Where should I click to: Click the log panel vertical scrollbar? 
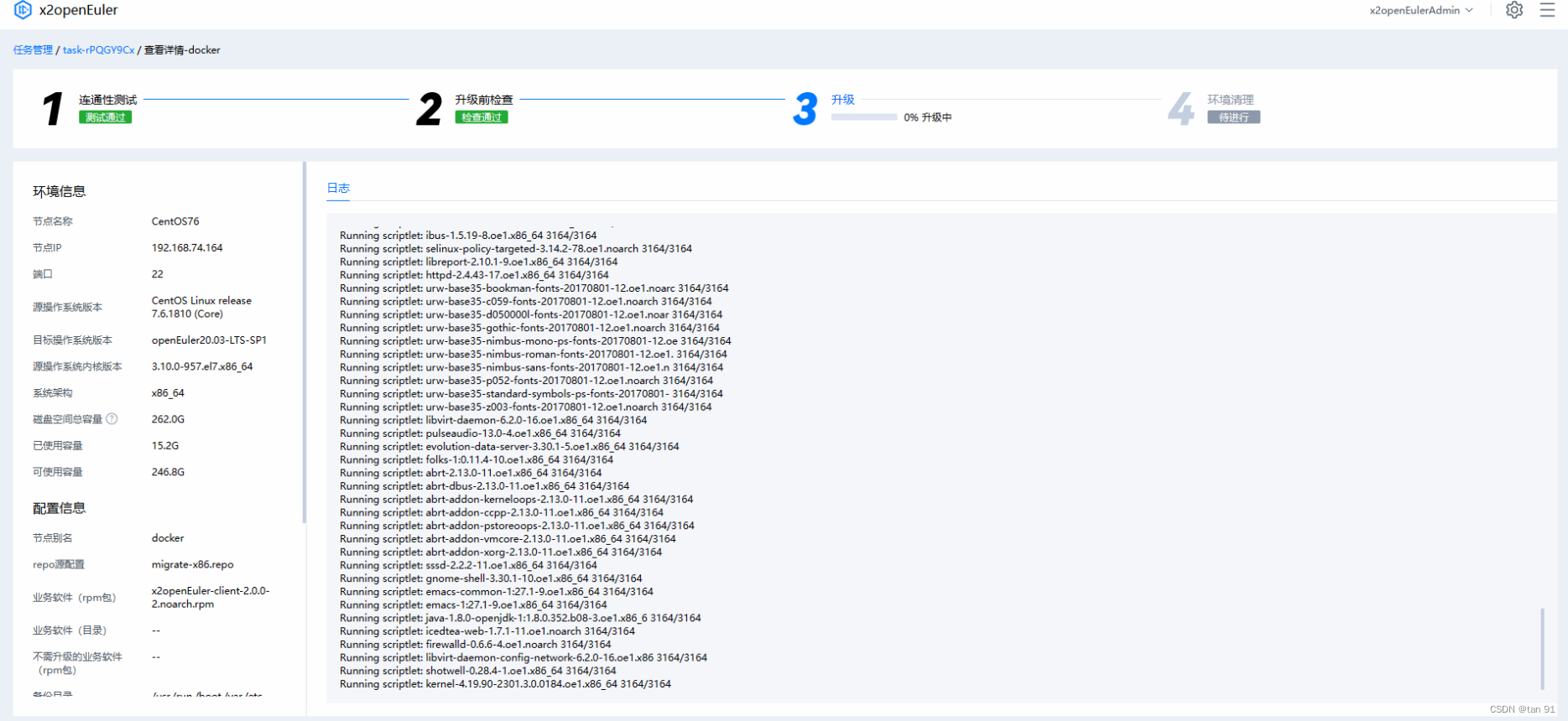click(x=1542, y=649)
